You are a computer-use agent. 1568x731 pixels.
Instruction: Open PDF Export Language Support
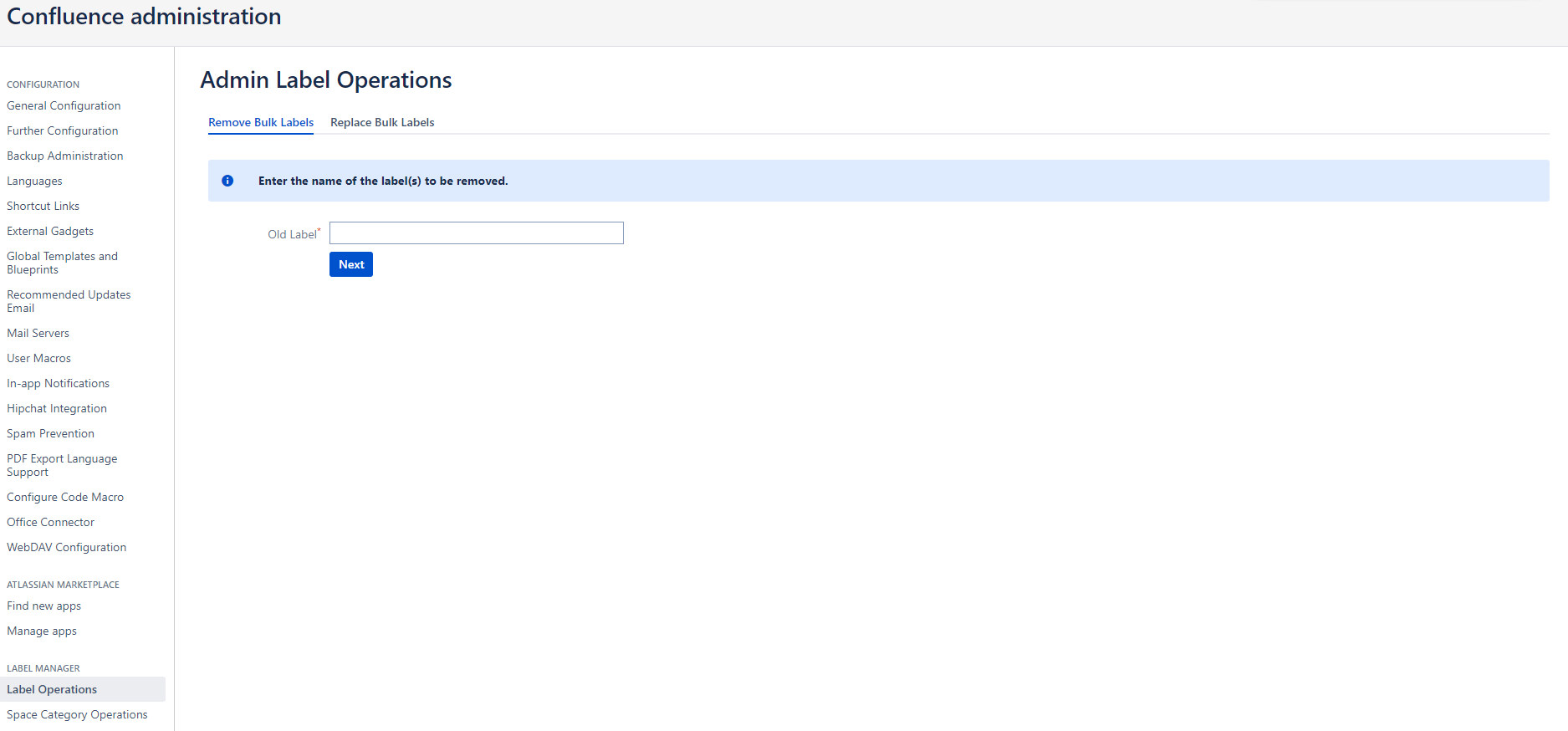click(62, 465)
